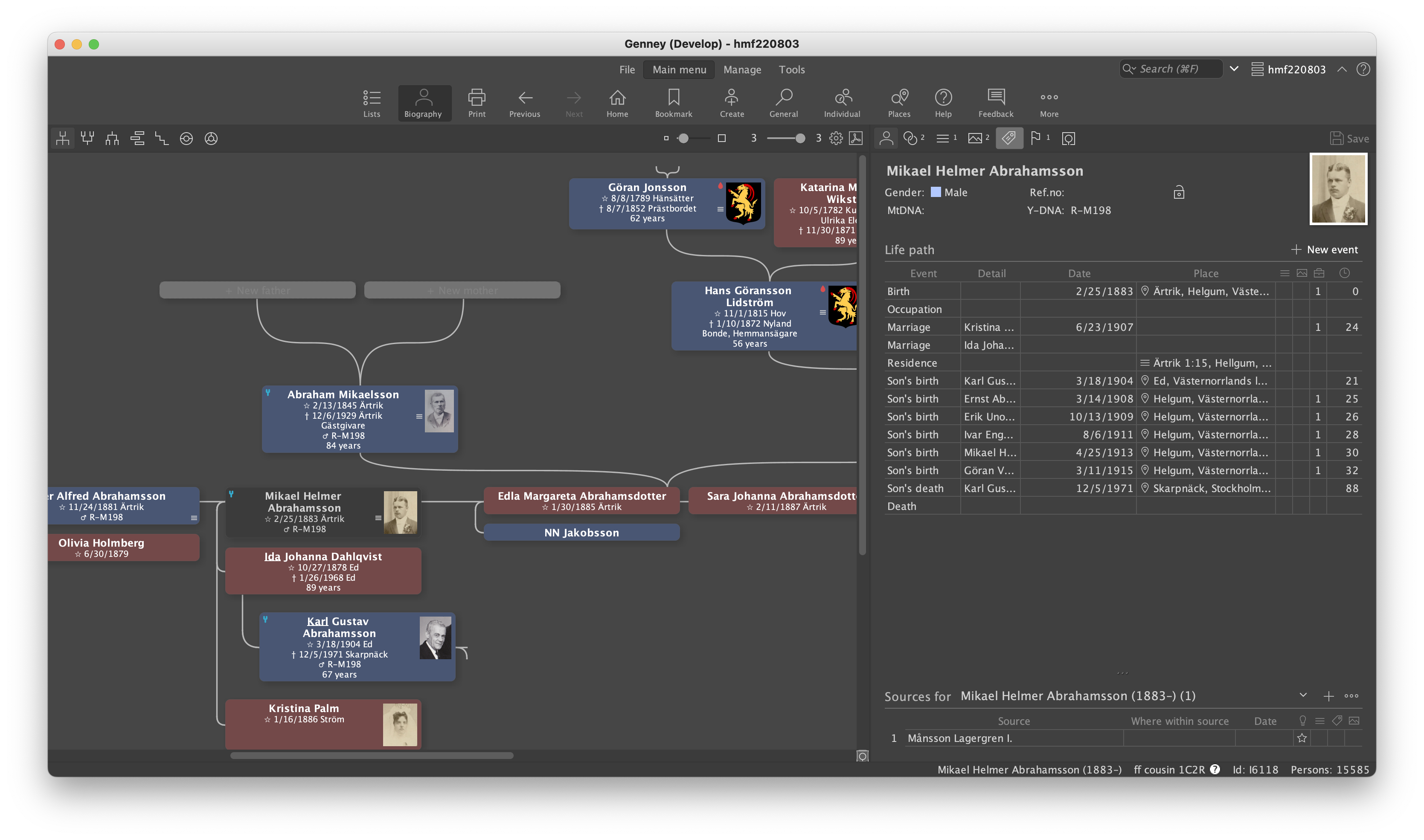Expand the Sources for person dropdown
1424x840 pixels.
tap(1303, 695)
